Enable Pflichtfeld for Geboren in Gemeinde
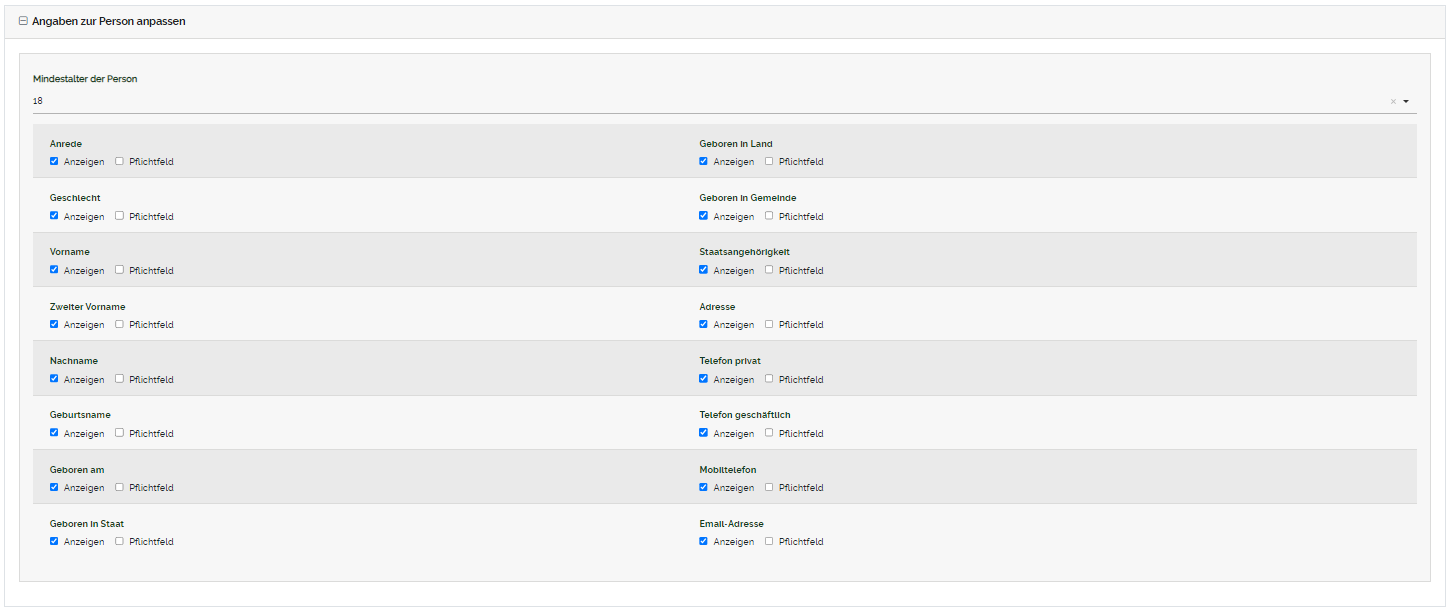This screenshot has height=611, width=1451. tap(769, 216)
